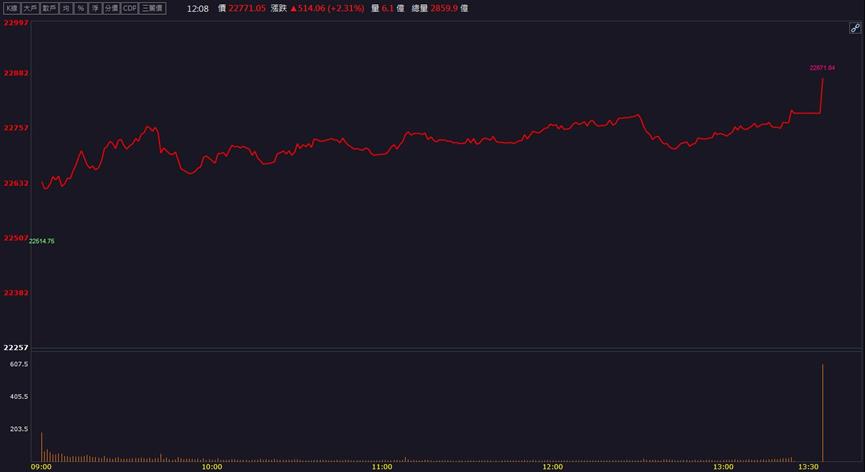Click the 22757 price axis label
This screenshot has height=472, width=865.
point(16,127)
